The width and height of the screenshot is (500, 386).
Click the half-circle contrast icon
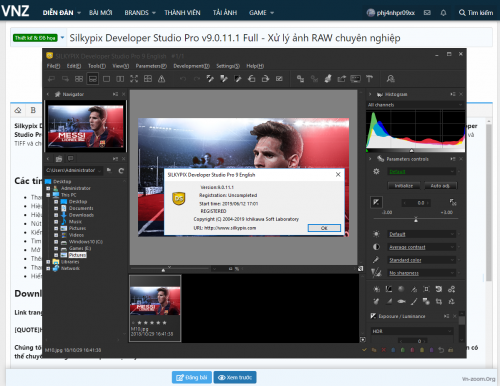coord(376,247)
